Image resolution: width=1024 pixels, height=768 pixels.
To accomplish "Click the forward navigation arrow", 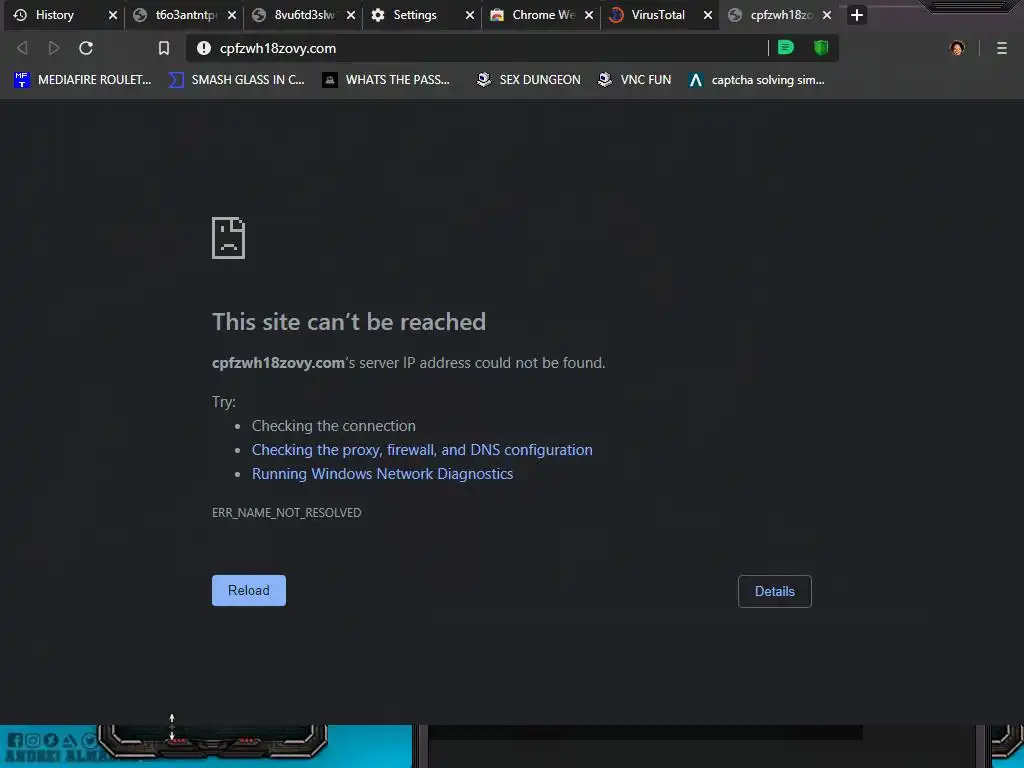I will [x=54, y=48].
